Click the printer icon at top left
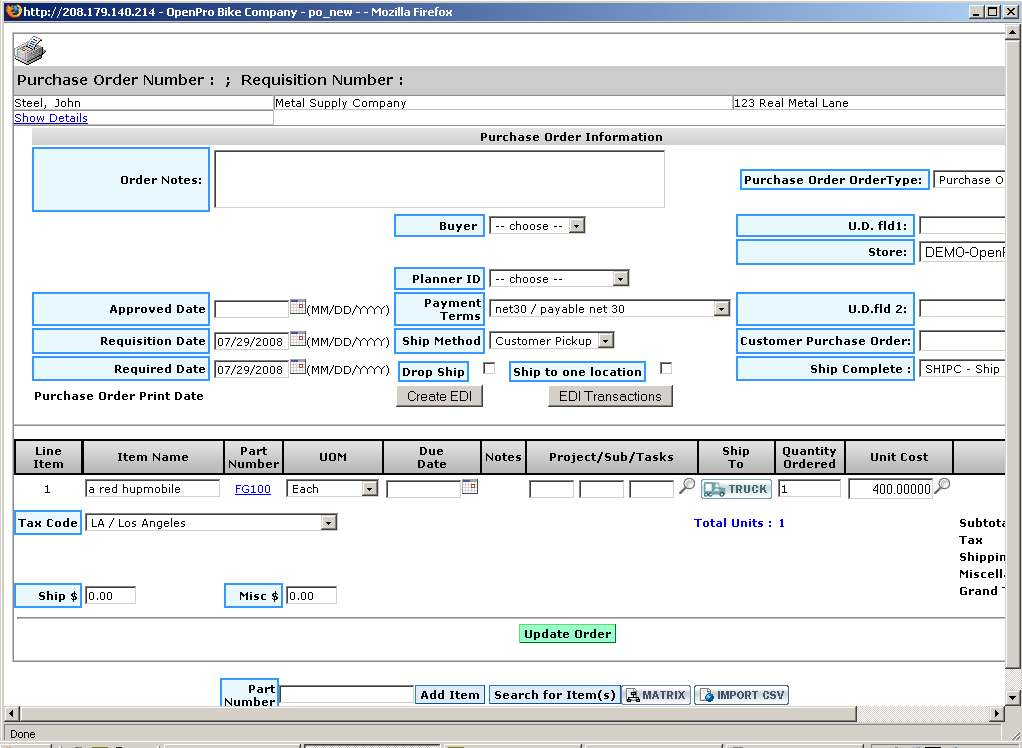The image size is (1022, 748). pos(30,50)
